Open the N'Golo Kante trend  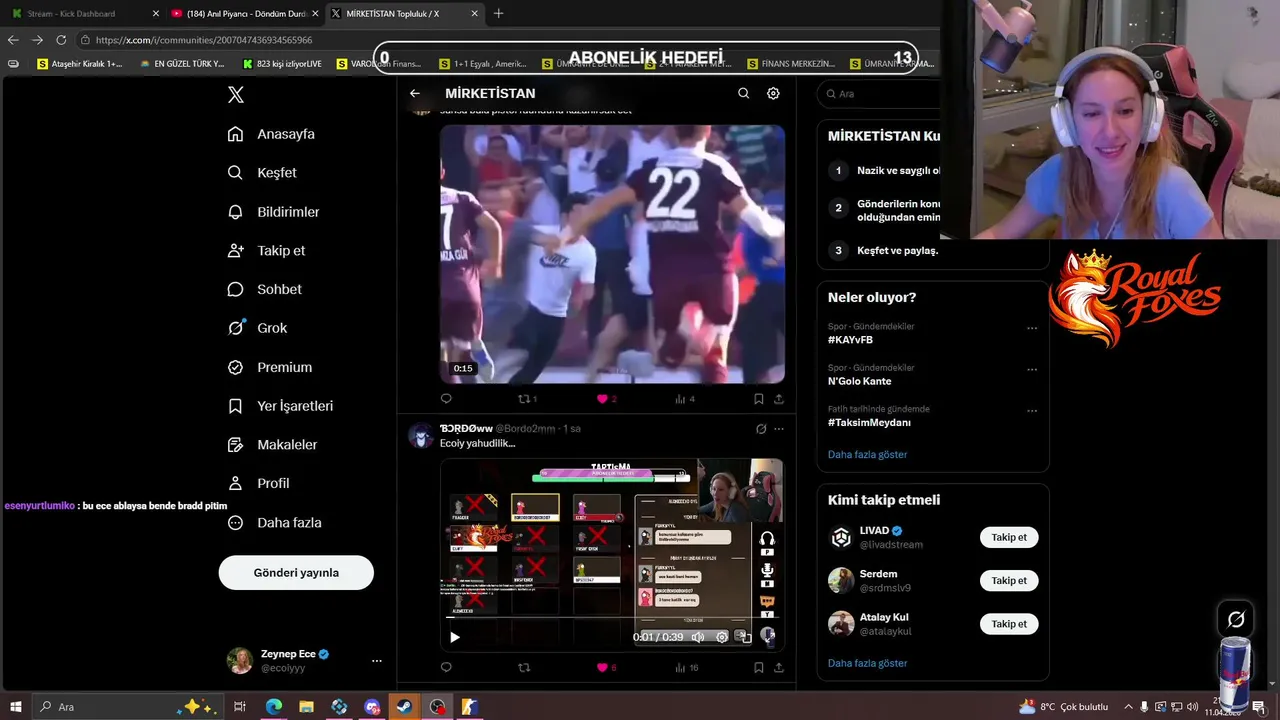(859, 381)
